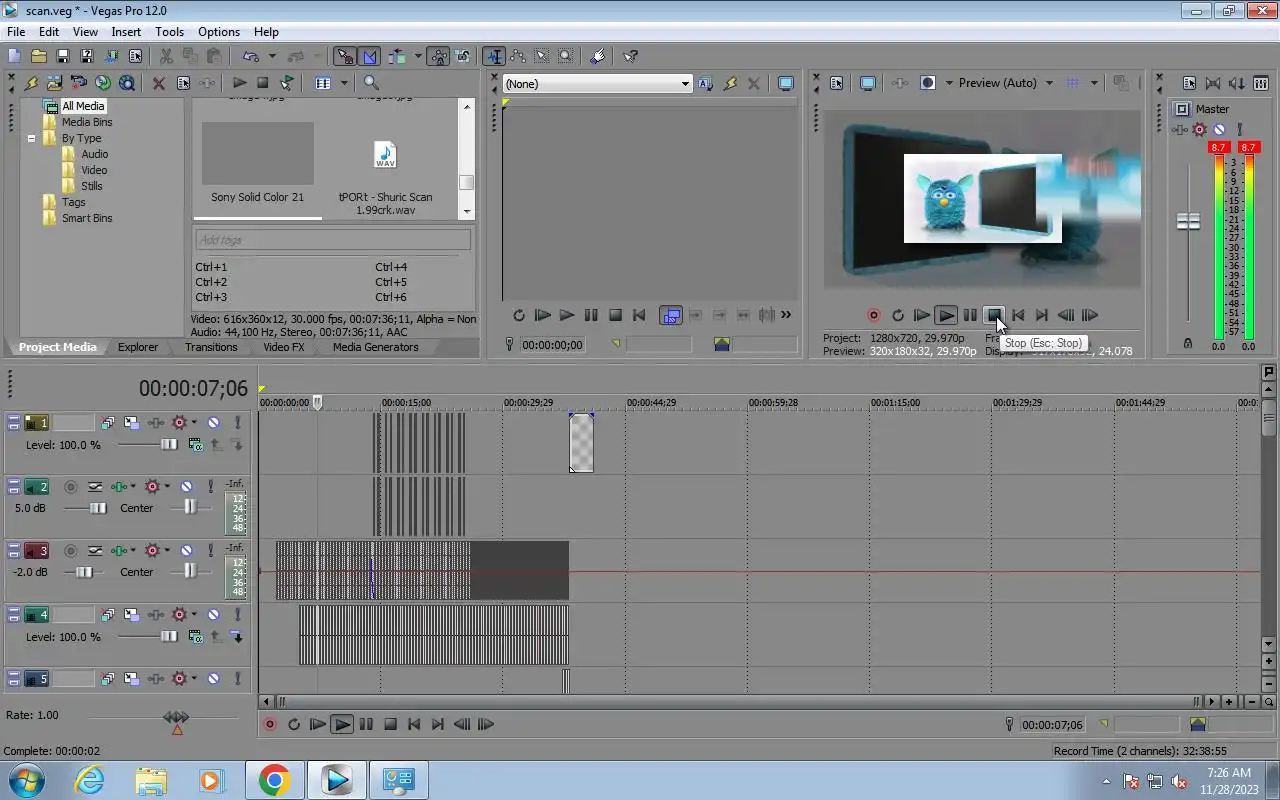The width and height of the screenshot is (1280, 800).
Task: Click Play in the timeline transport bar
Action: coord(342,724)
